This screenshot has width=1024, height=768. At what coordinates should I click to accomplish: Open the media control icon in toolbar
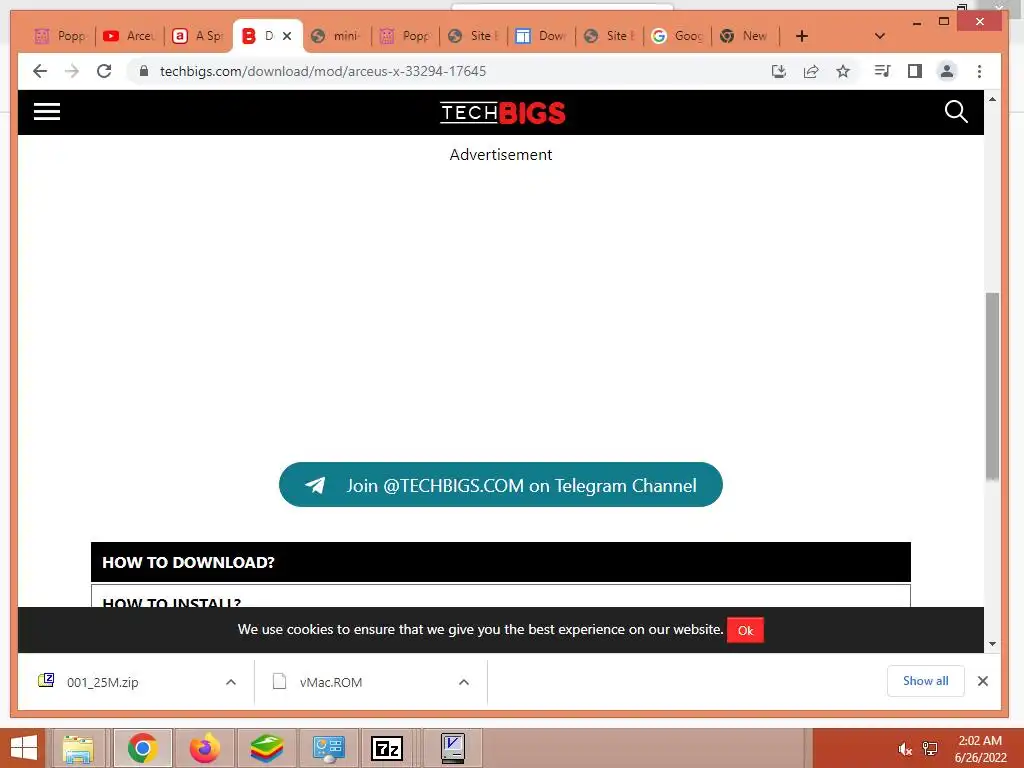[882, 71]
